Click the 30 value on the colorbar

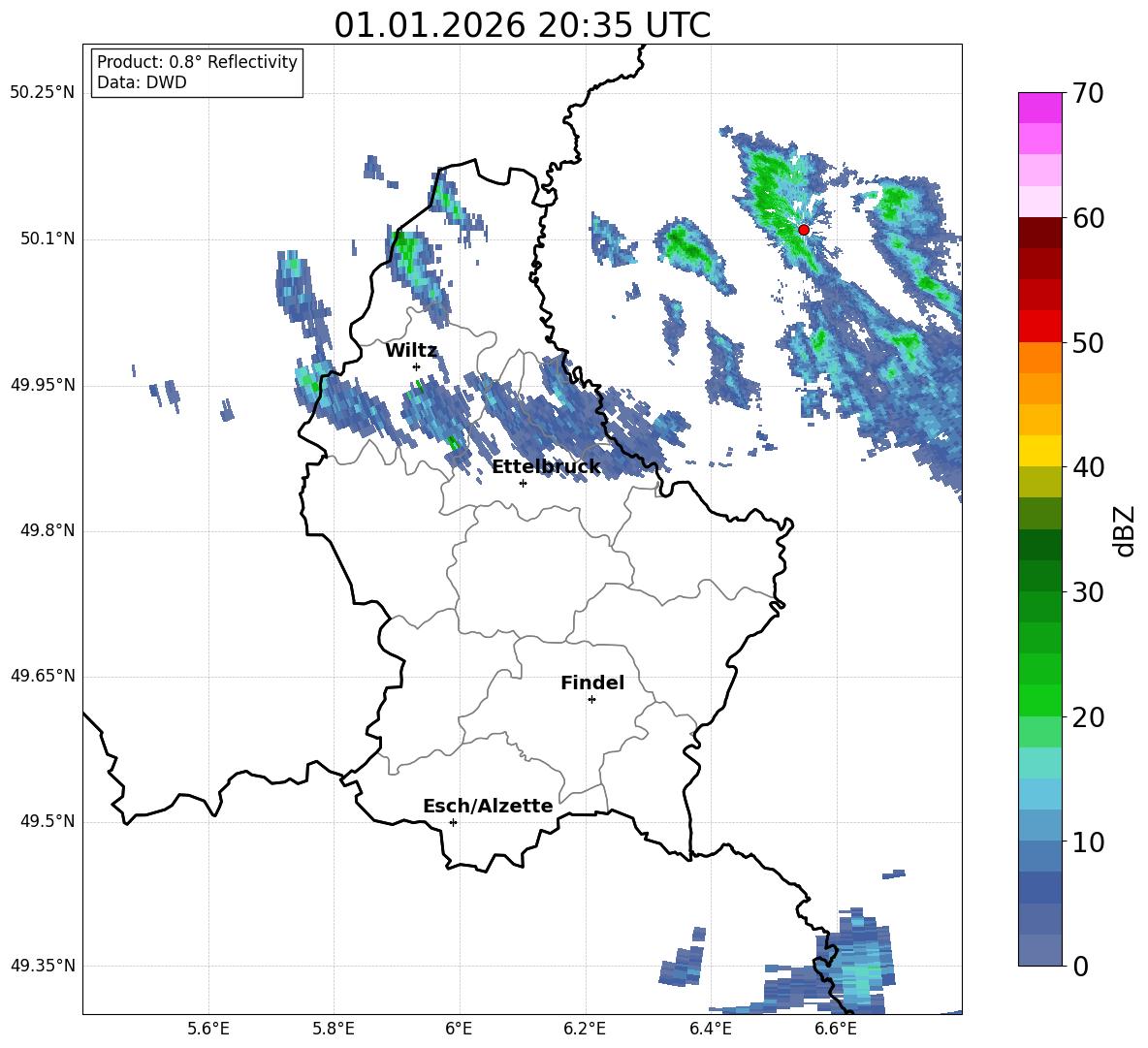tap(1087, 592)
